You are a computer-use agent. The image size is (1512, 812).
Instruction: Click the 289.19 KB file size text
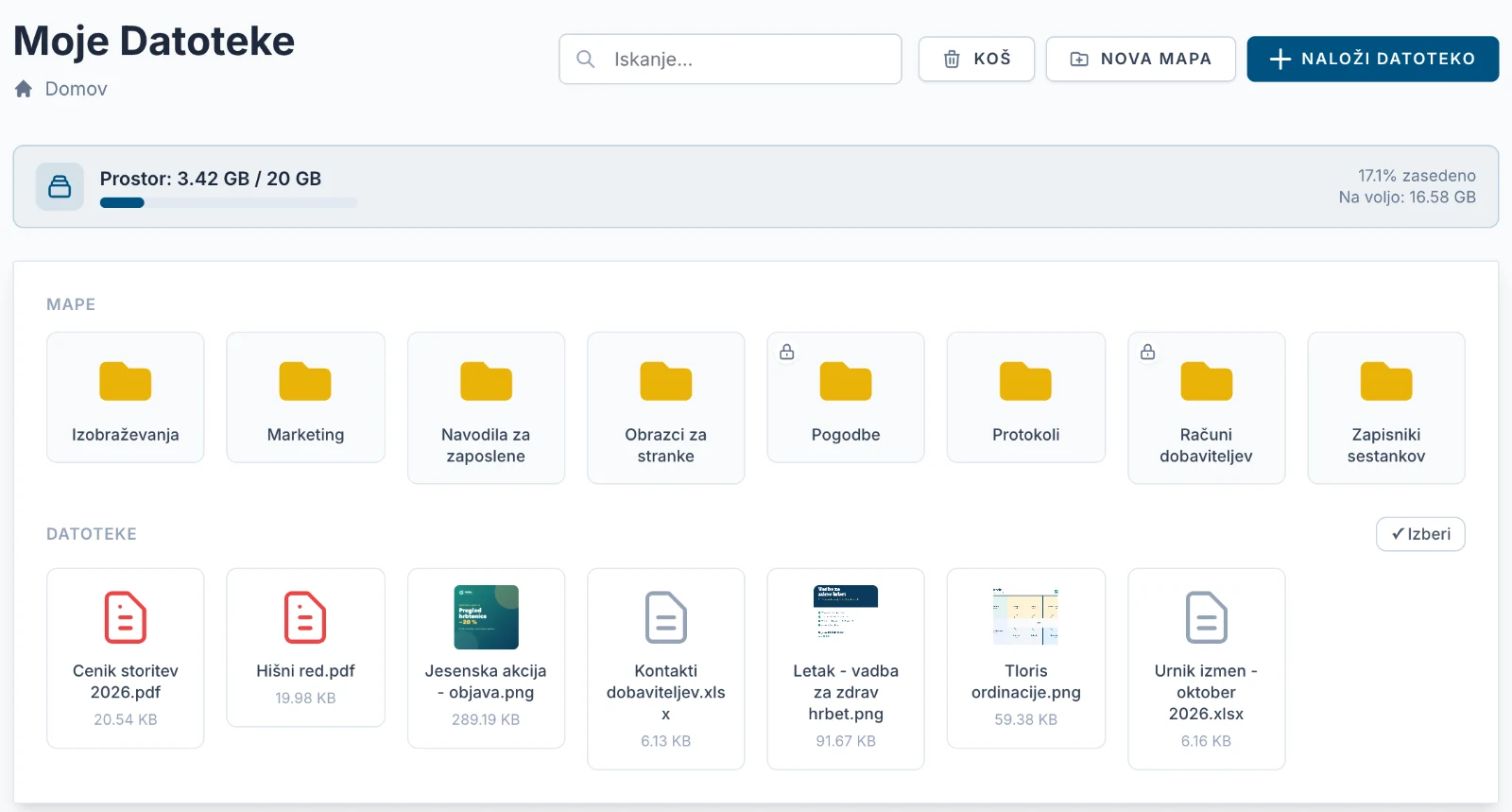(486, 719)
